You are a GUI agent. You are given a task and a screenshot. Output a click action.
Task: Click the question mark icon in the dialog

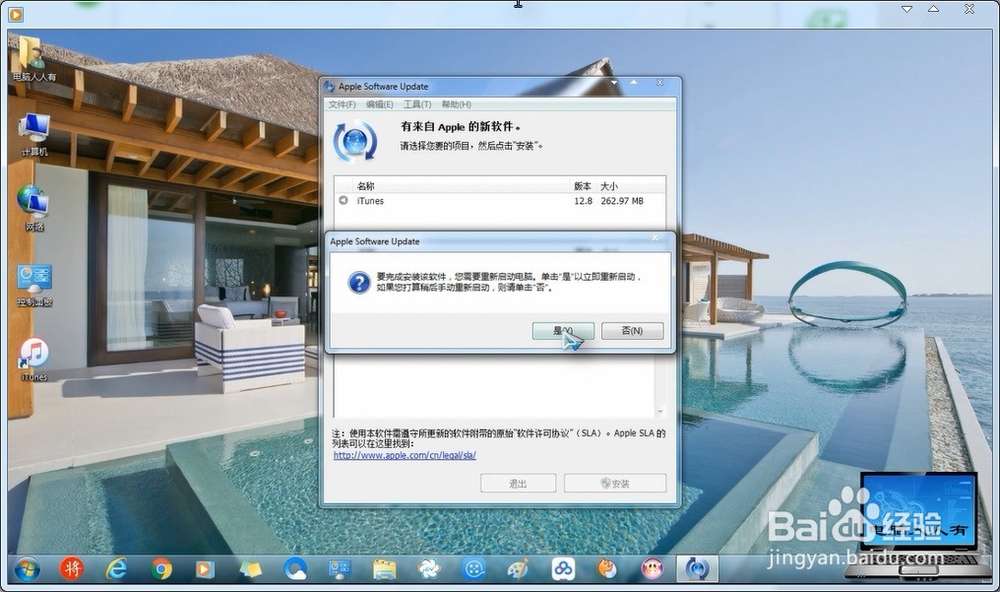tap(359, 282)
